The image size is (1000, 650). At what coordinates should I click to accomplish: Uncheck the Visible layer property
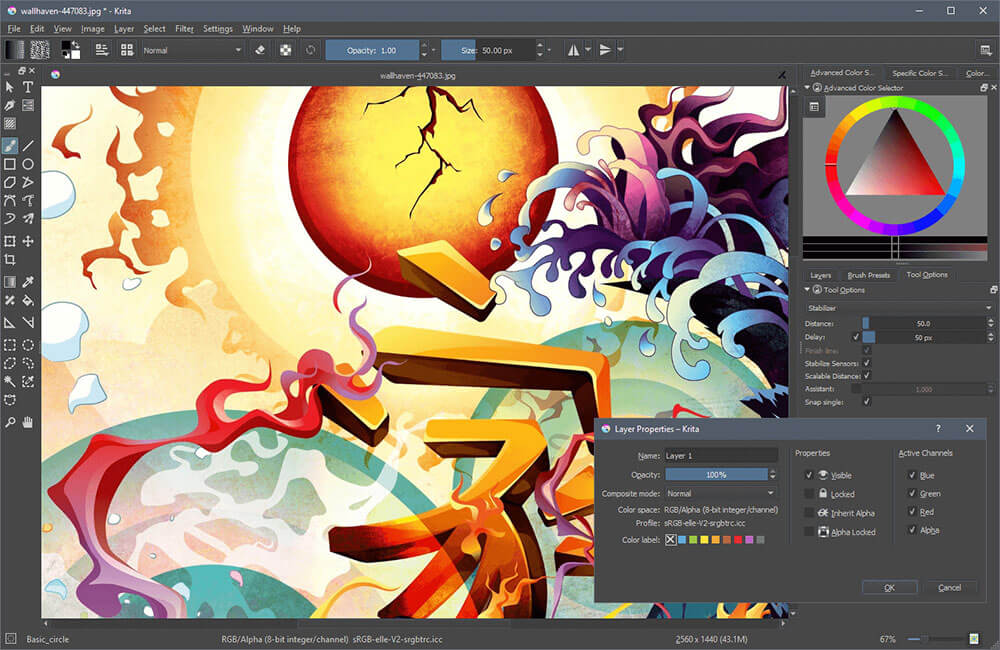click(809, 475)
